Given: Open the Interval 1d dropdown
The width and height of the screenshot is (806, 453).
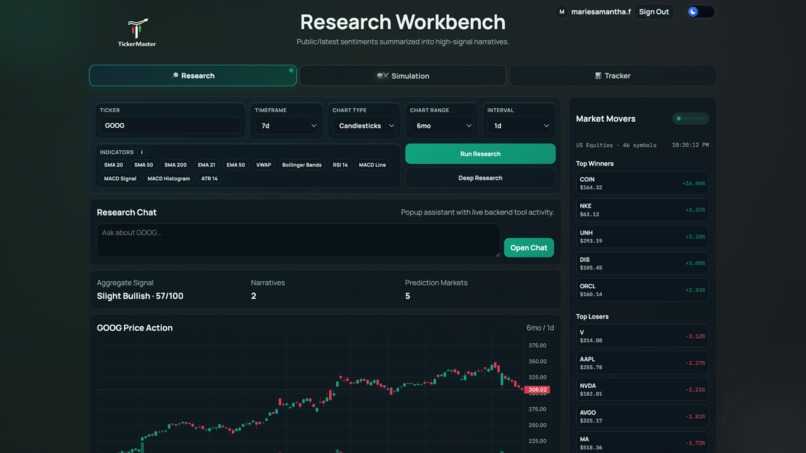Looking at the screenshot, I should click(x=519, y=125).
